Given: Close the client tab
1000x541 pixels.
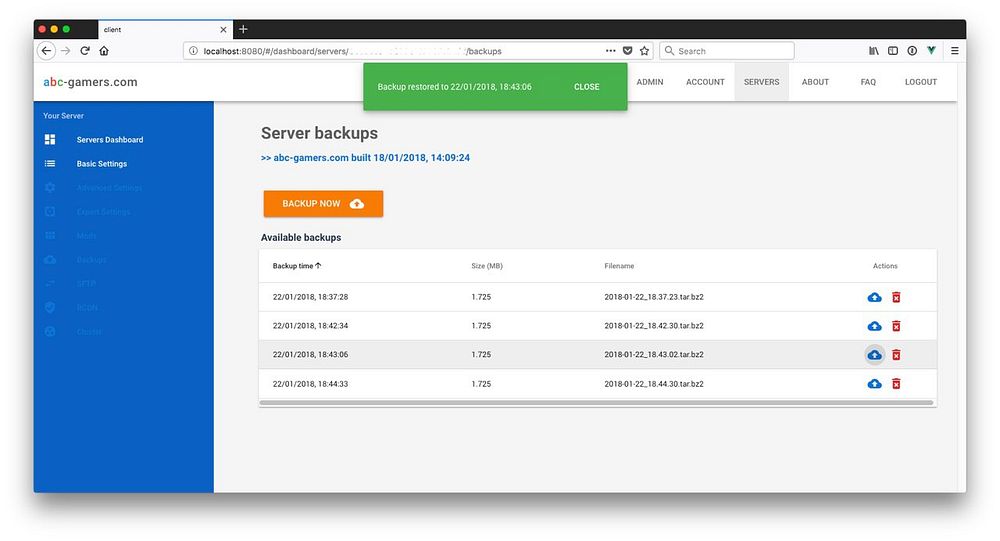Looking at the screenshot, I should coord(223,29).
